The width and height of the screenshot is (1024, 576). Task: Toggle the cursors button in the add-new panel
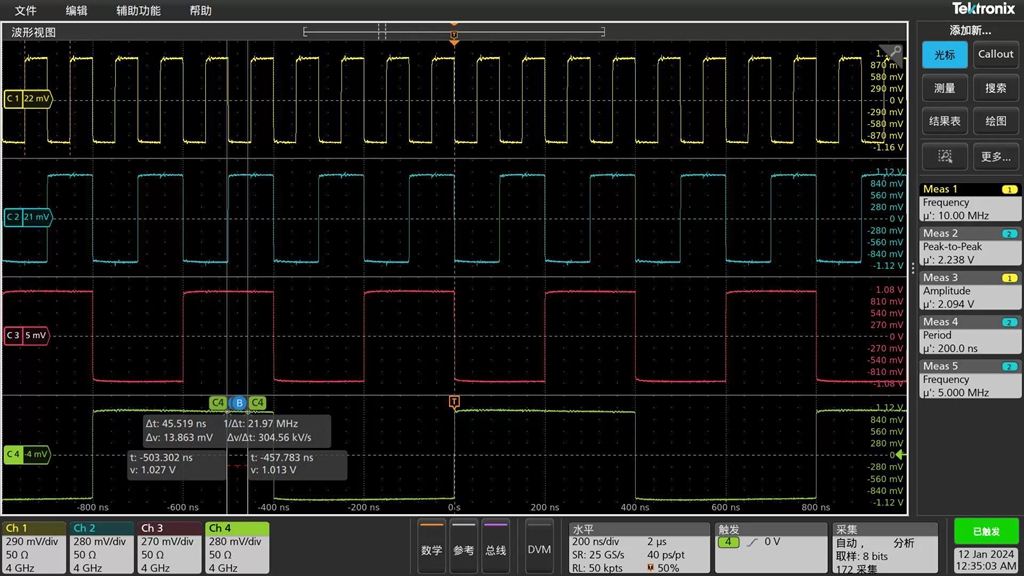944,54
